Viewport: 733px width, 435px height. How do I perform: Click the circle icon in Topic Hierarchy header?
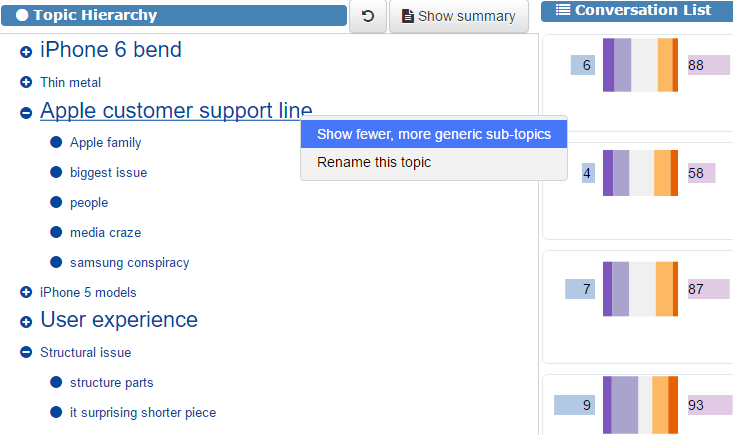22,15
